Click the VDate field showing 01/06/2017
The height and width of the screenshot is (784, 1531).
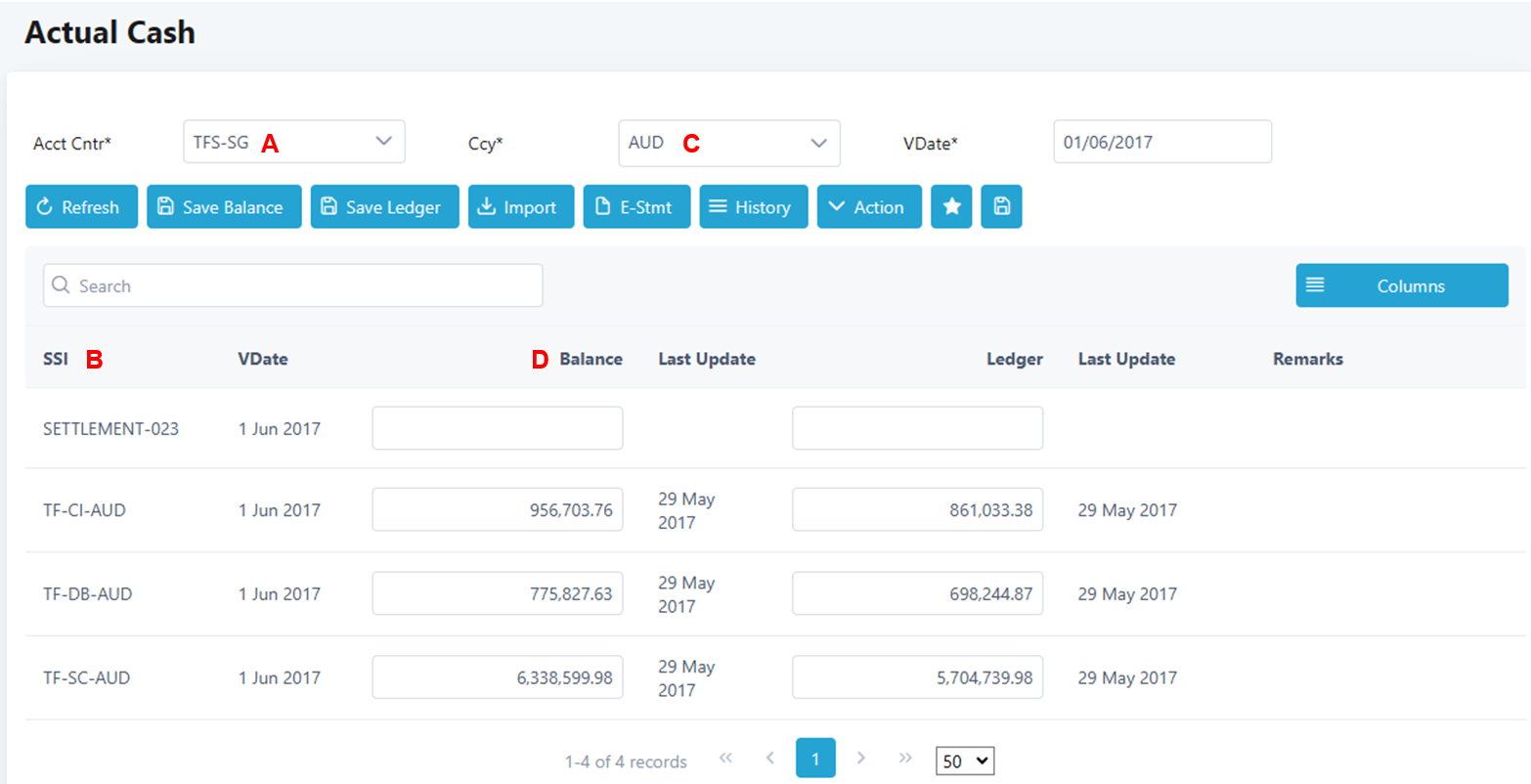click(1161, 142)
